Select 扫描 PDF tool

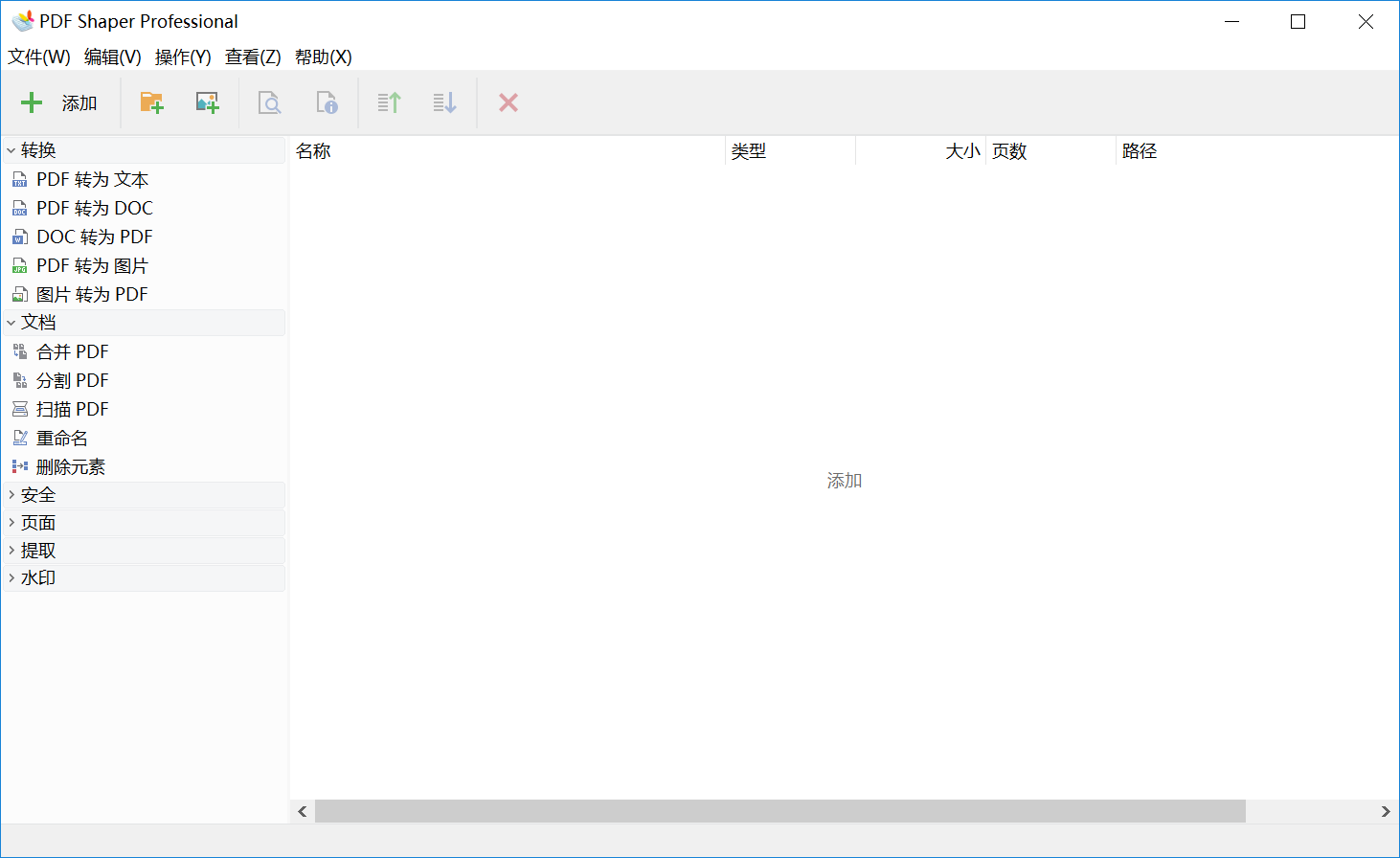click(x=73, y=410)
